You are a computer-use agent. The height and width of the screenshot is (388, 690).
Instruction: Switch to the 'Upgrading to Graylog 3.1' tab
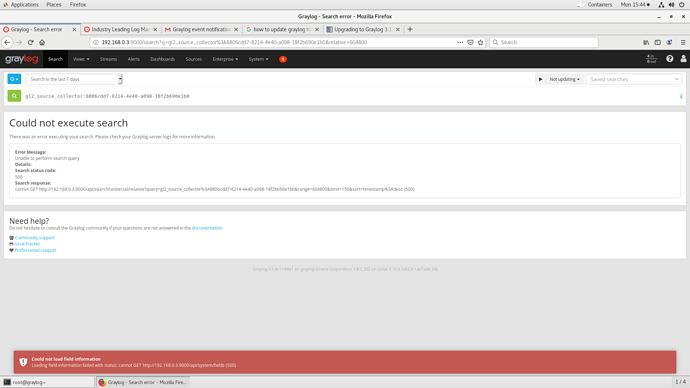tap(363, 29)
